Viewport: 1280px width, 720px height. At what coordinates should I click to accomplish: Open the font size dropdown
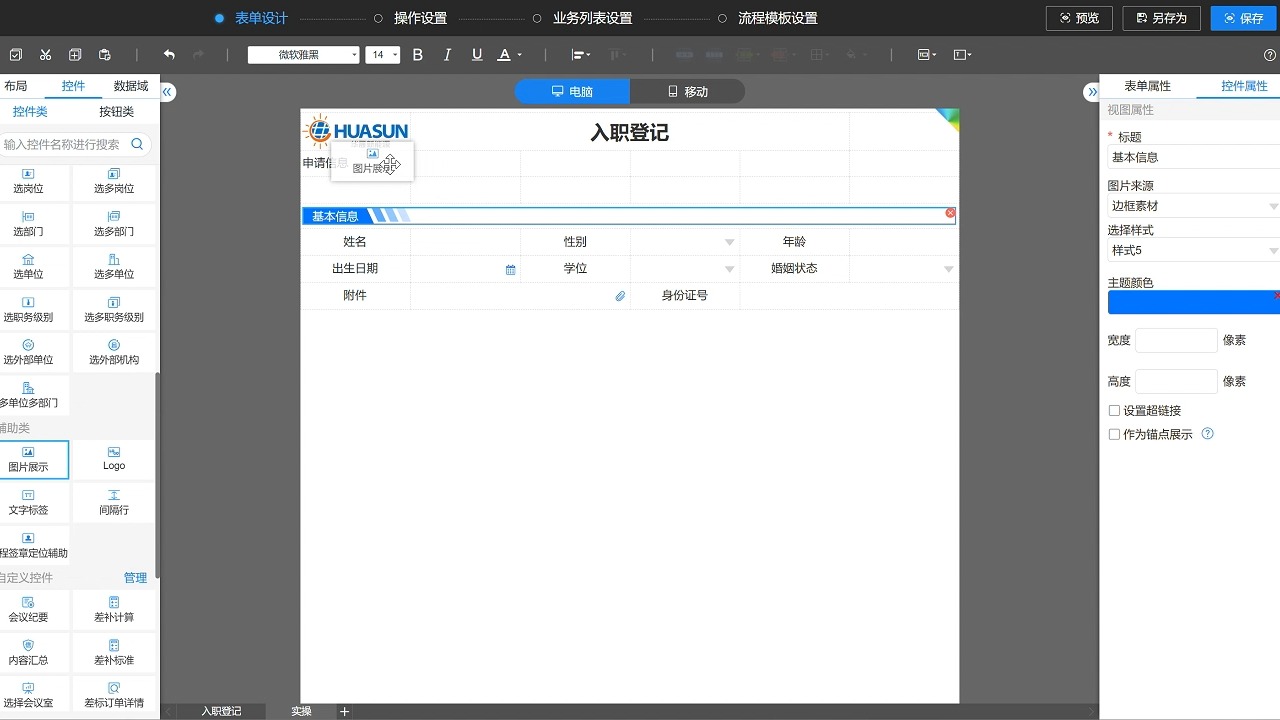pos(383,55)
